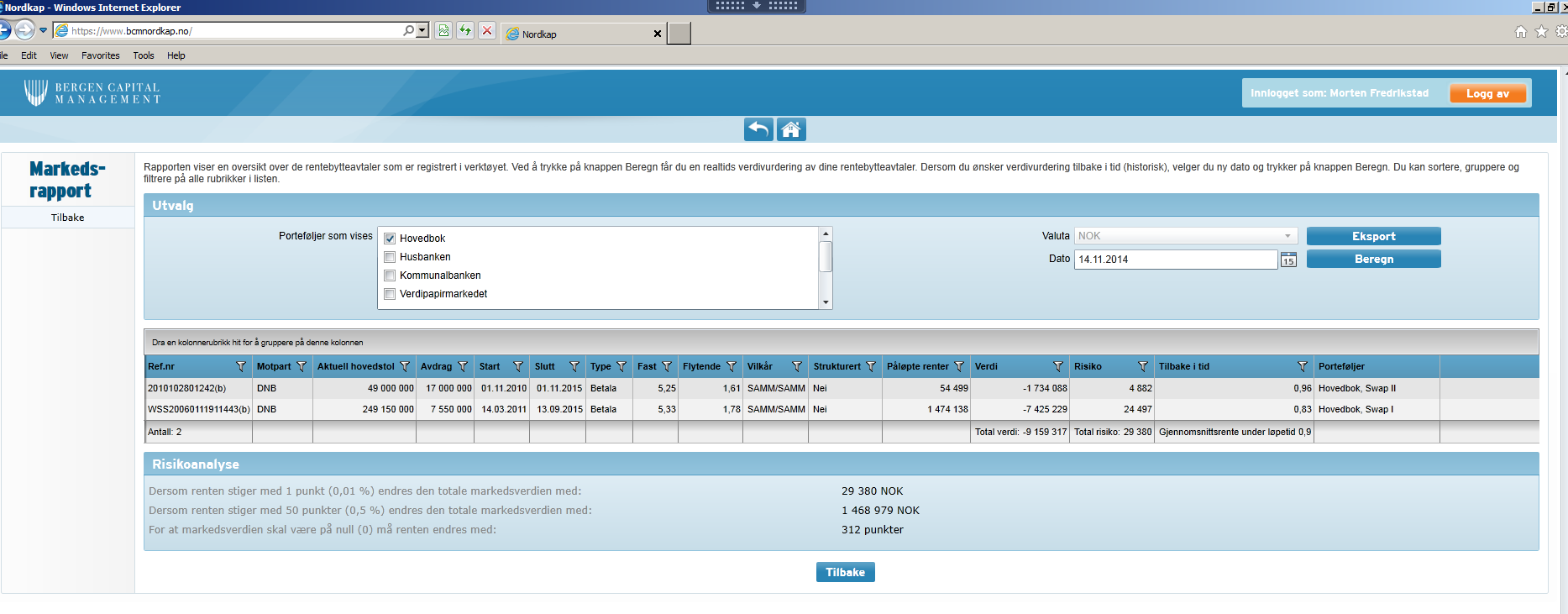Open a new browser tab

(679, 34)
